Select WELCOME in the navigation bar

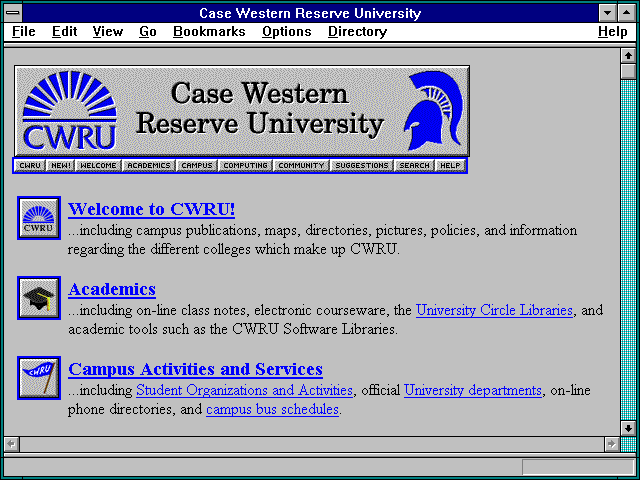click(x=98, y=165)
